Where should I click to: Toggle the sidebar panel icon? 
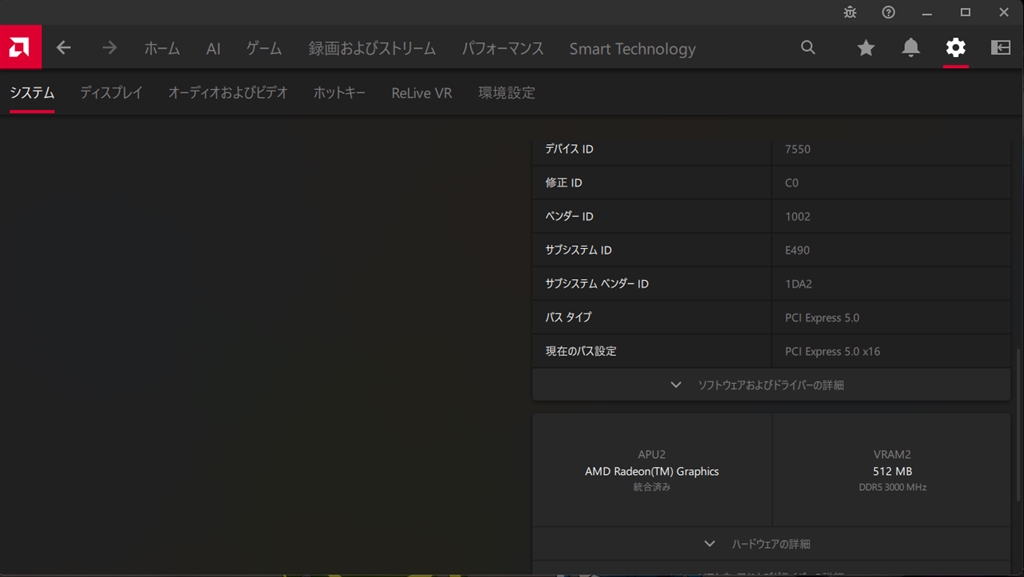(x=1000, y=47)
